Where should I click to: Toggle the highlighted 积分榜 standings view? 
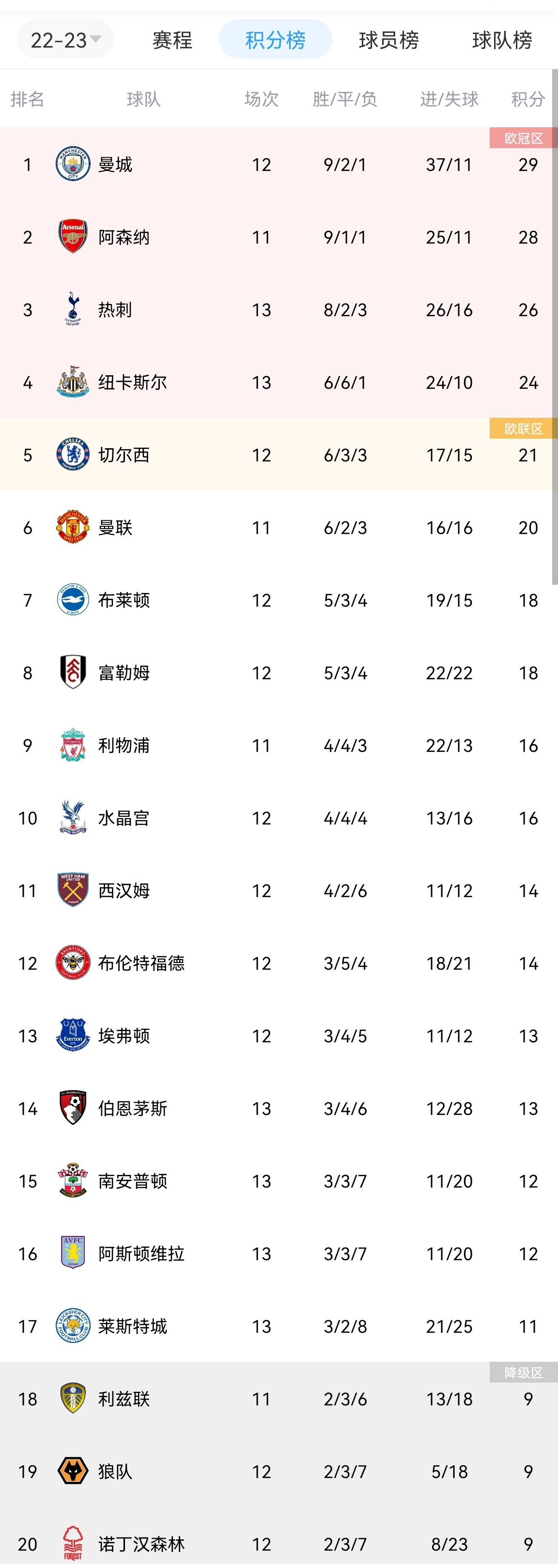coord(275,39)
